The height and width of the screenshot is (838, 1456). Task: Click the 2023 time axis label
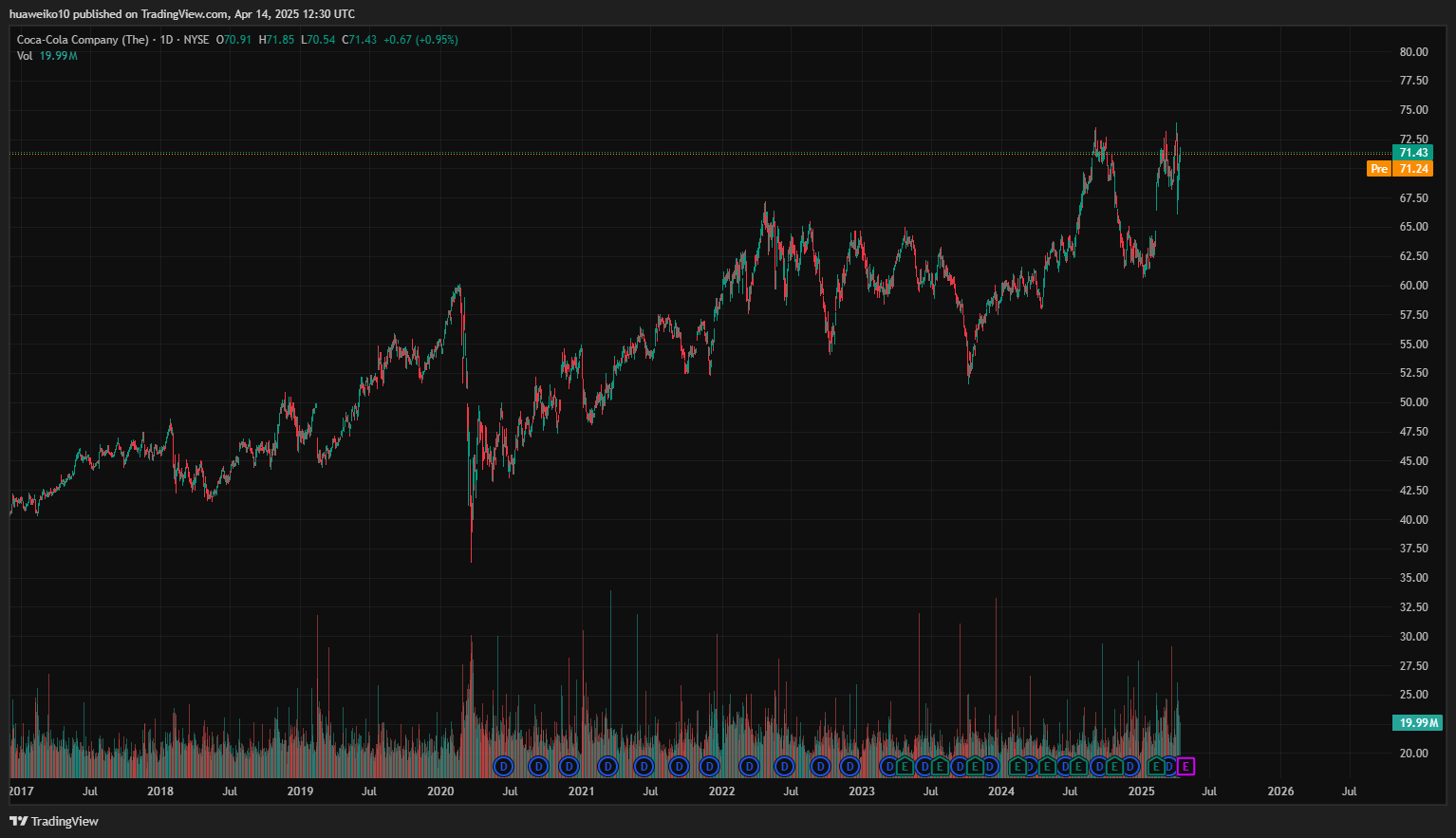coord(861,791)
